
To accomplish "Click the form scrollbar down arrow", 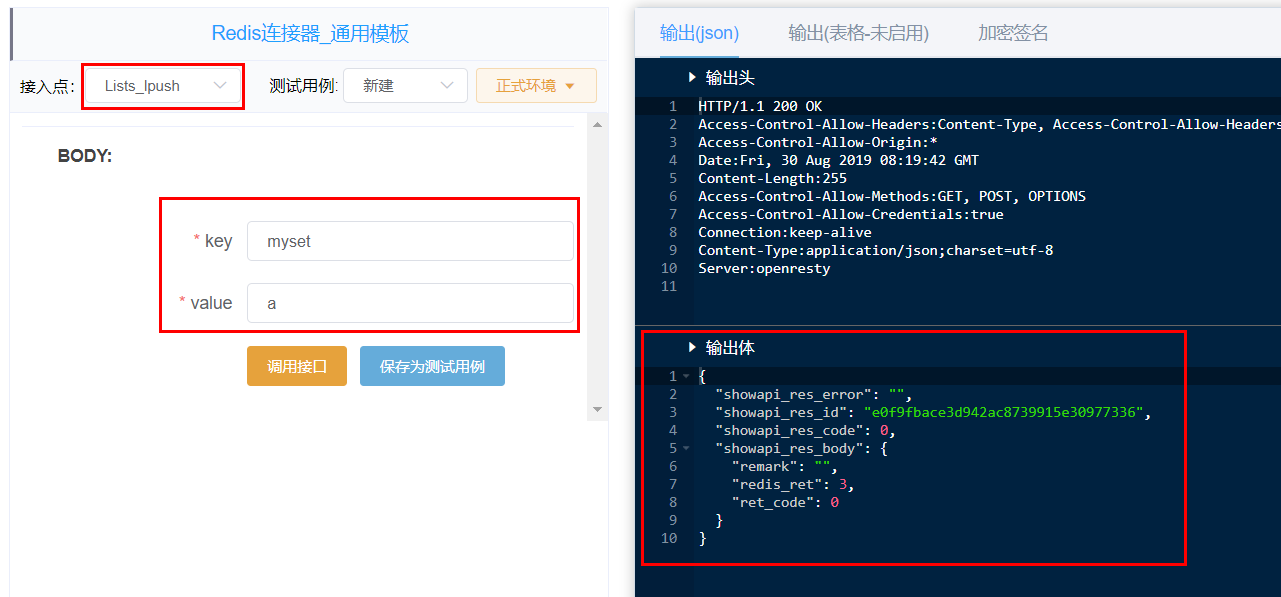I will pos(598,409).
